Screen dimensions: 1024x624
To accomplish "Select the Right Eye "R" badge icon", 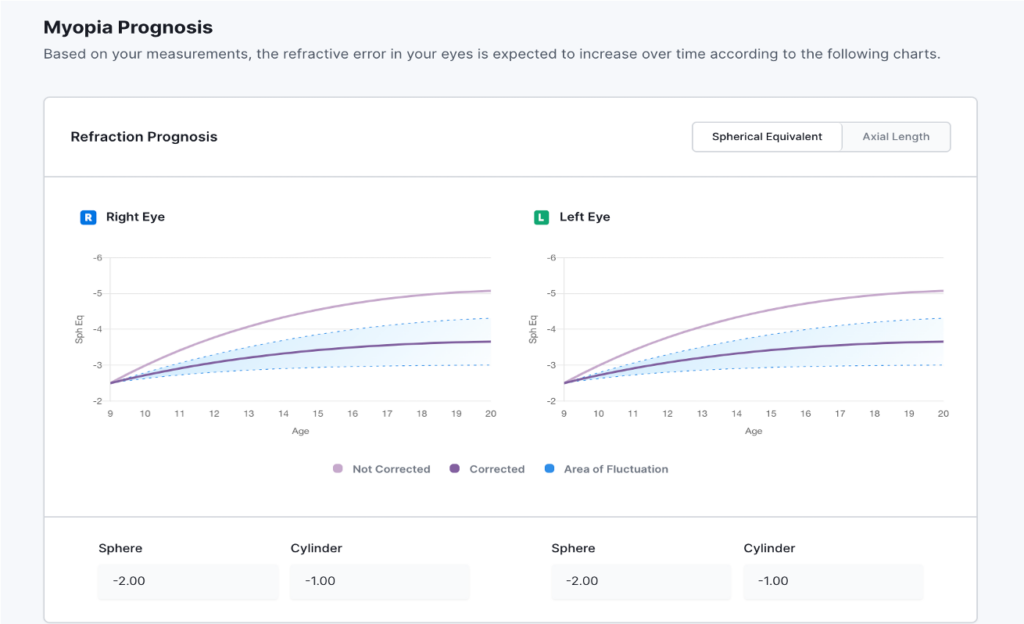I will pos(88,217).
